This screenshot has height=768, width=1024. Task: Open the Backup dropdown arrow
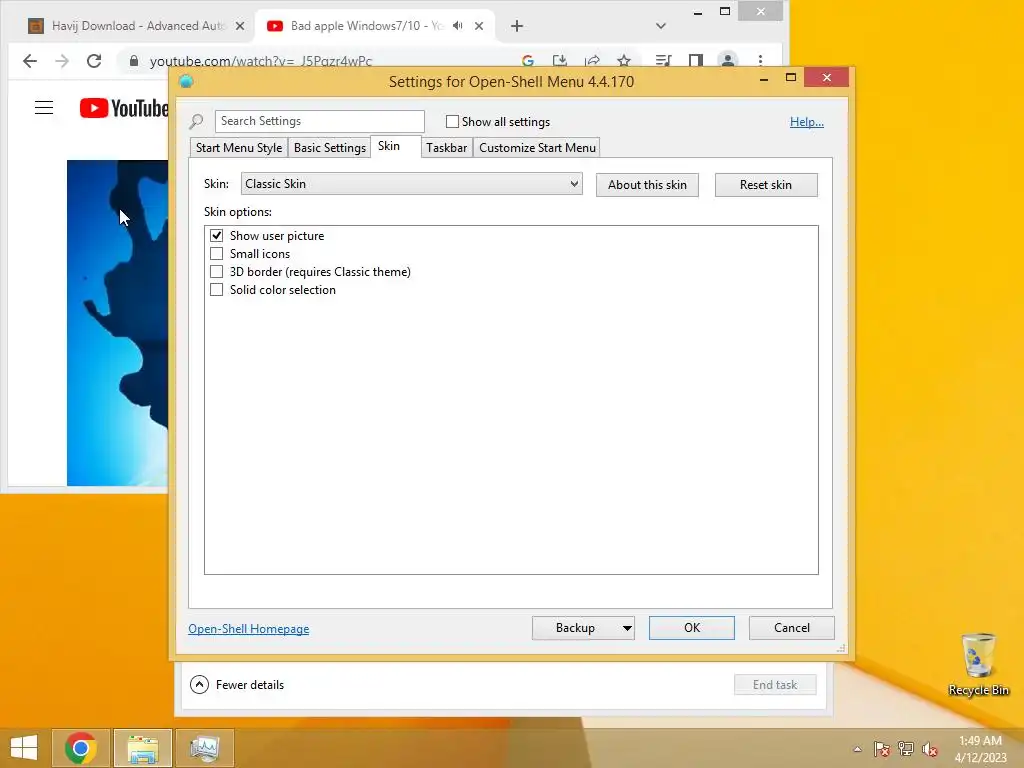tap(627, 628)
